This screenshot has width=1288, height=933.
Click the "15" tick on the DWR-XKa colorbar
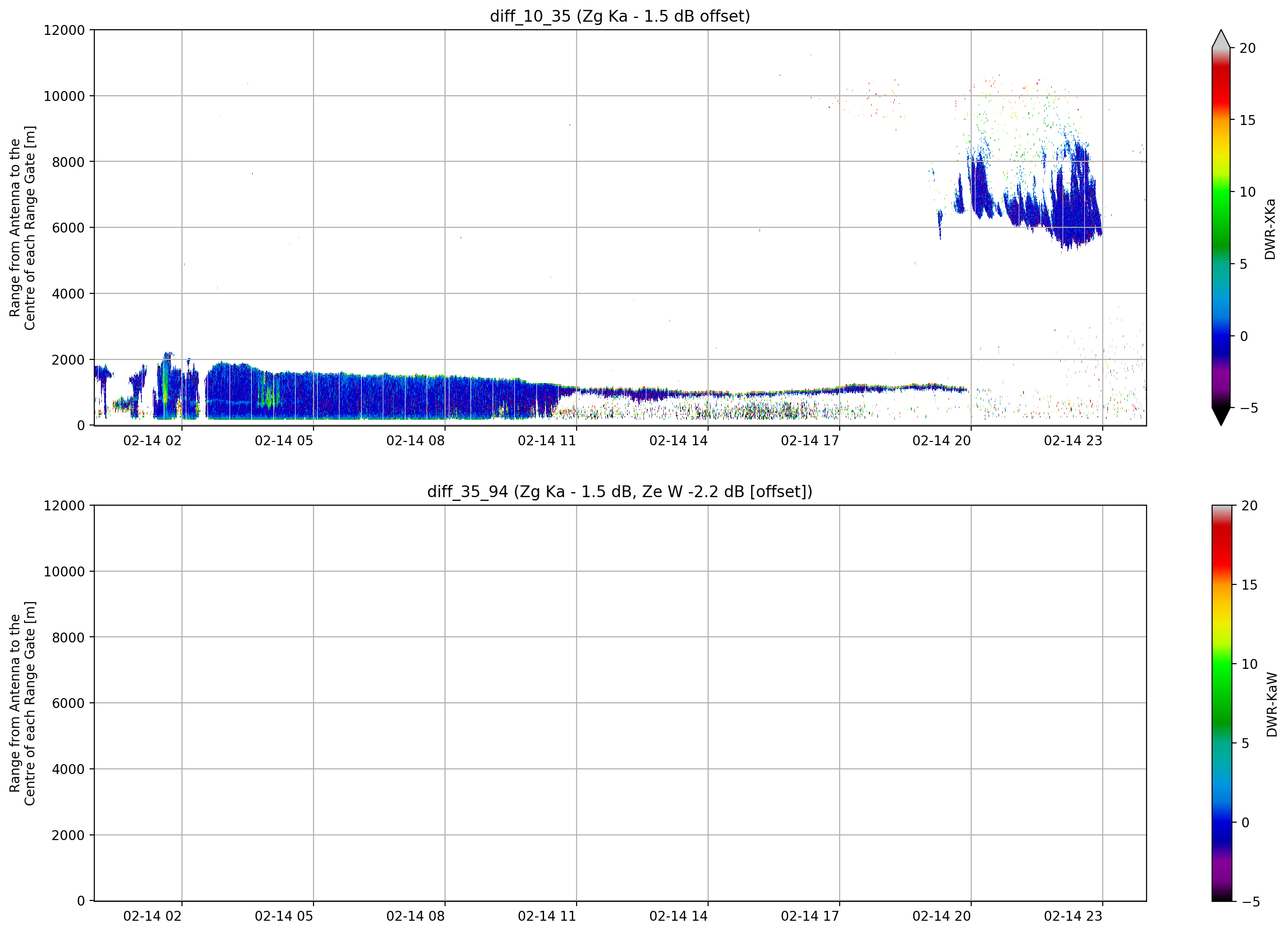[1247, 120]
